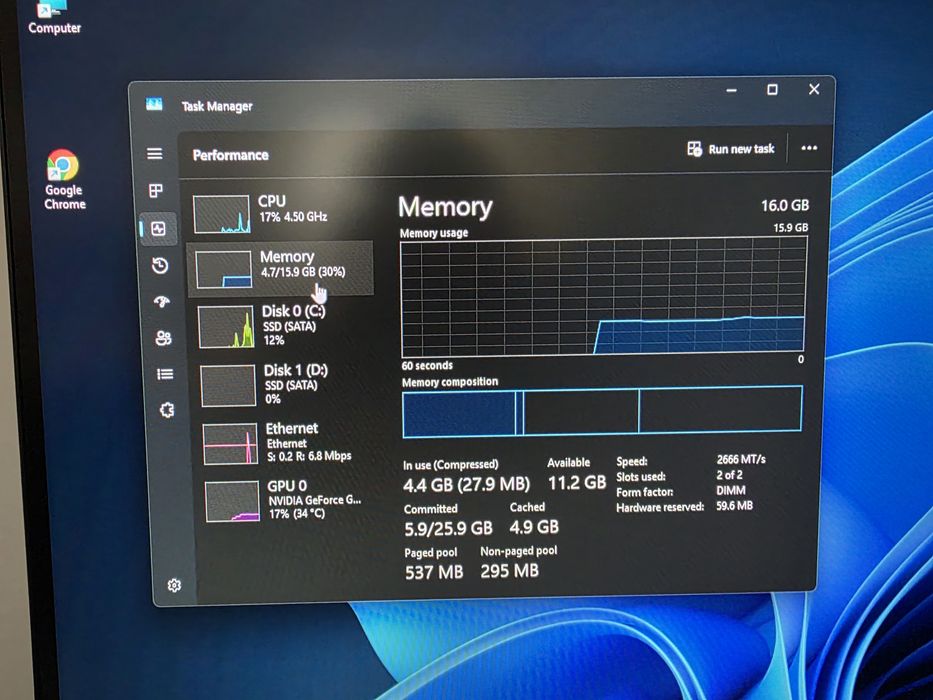Image resolution: width=933 pixels, height=700 pixels.
Task: Click the Task Manager title bar icon
Action: click(154, 104)
